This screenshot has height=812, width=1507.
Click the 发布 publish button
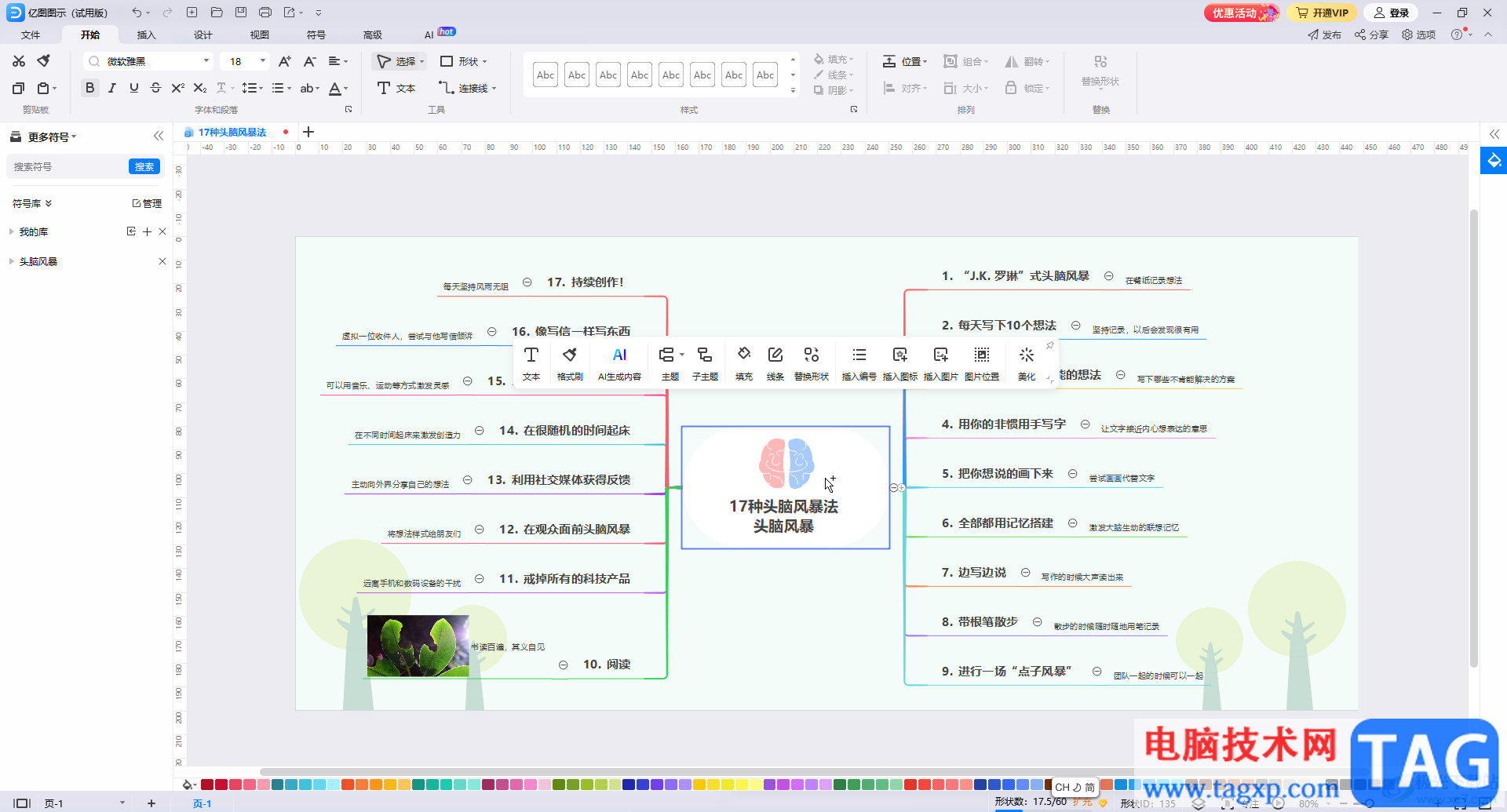(1325, 35)
